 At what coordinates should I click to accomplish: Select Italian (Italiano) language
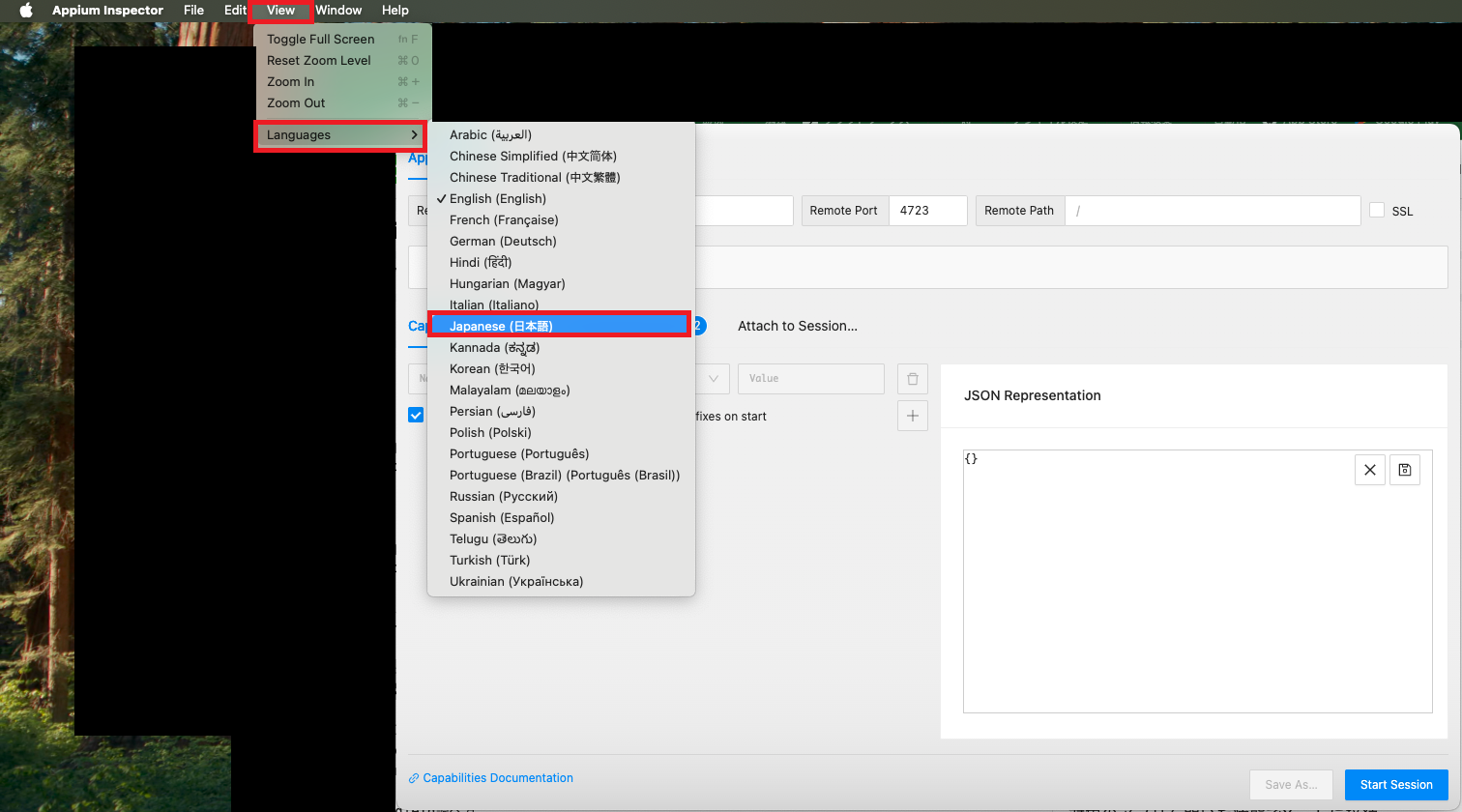pos(561,304)
